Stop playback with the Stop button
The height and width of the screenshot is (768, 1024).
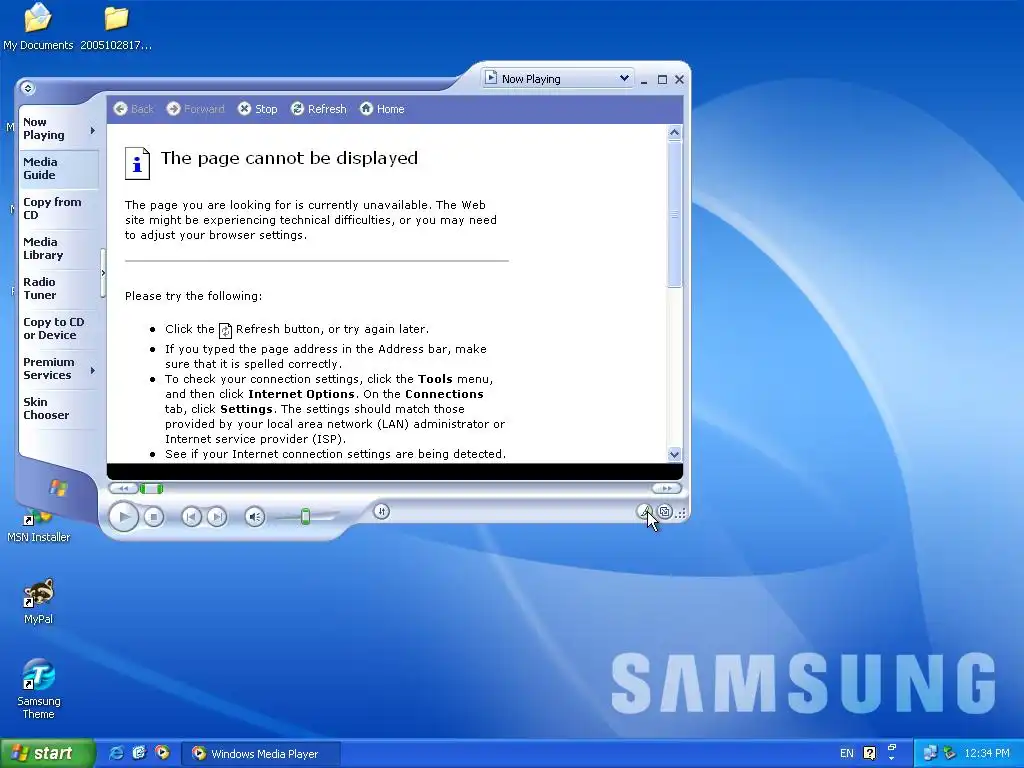153,517
